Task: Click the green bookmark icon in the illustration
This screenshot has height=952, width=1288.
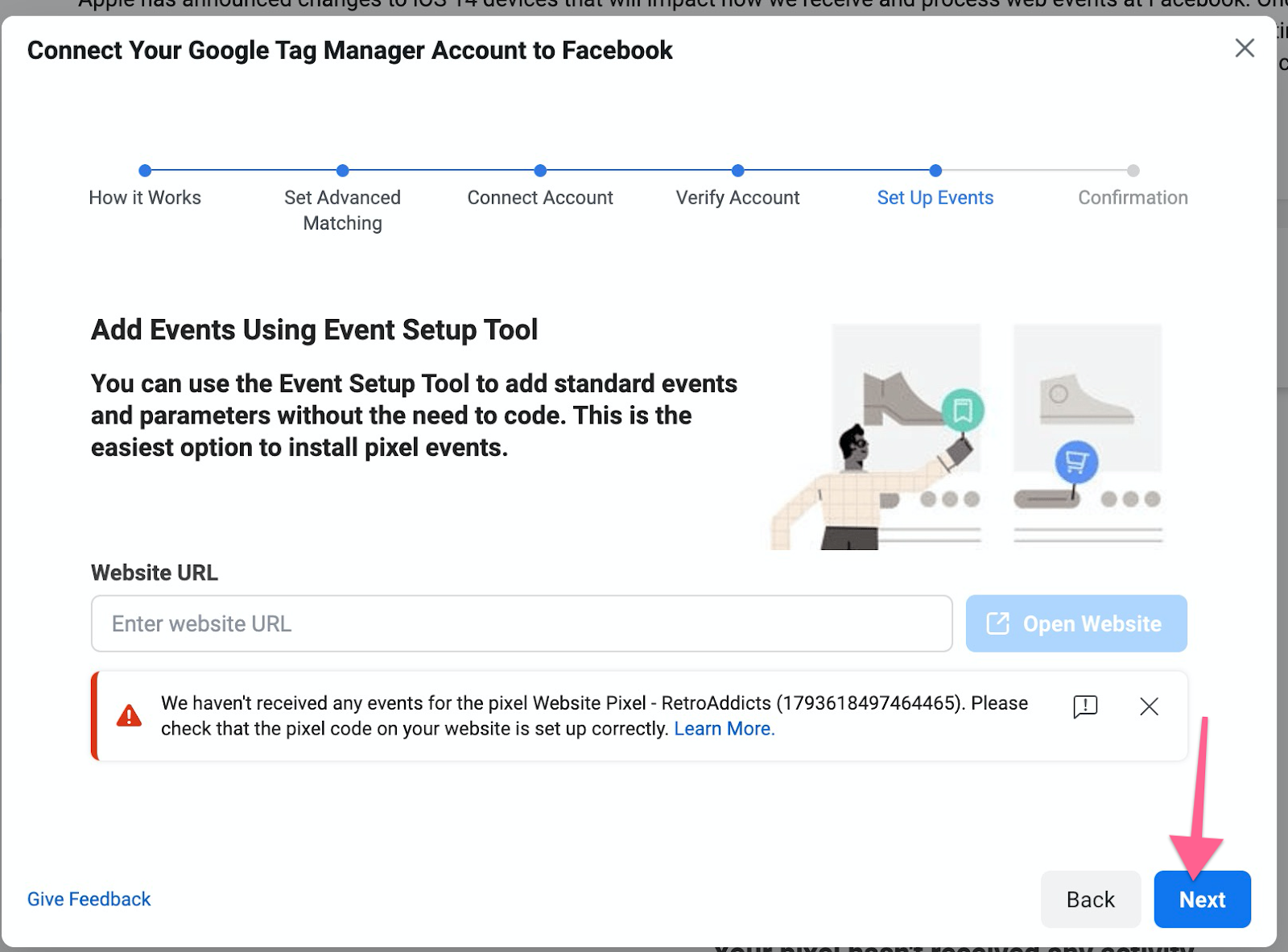Action: pyautogui.click(x=963, y=411)
